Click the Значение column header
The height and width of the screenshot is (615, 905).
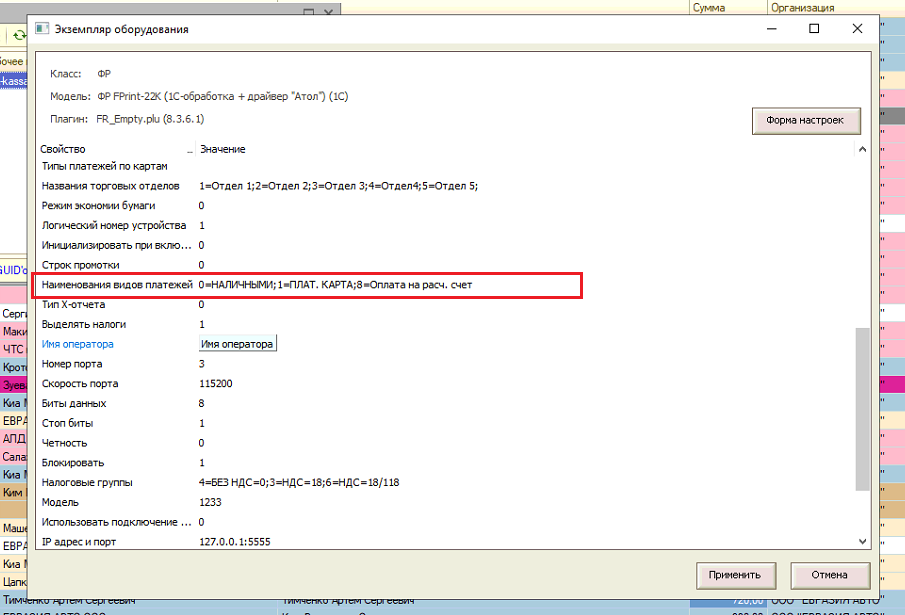coord(223,149)
